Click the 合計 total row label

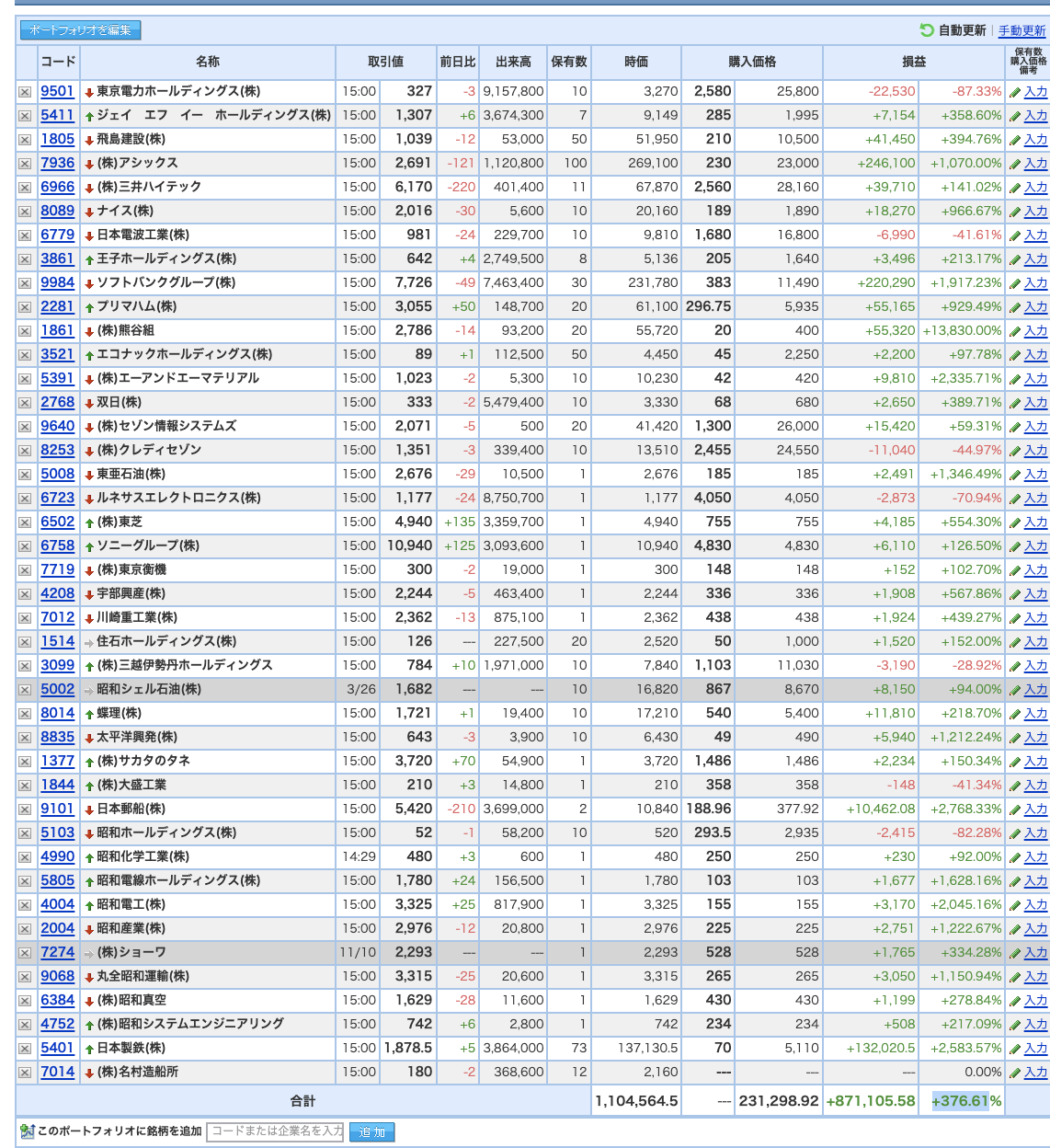[302, 1101]
